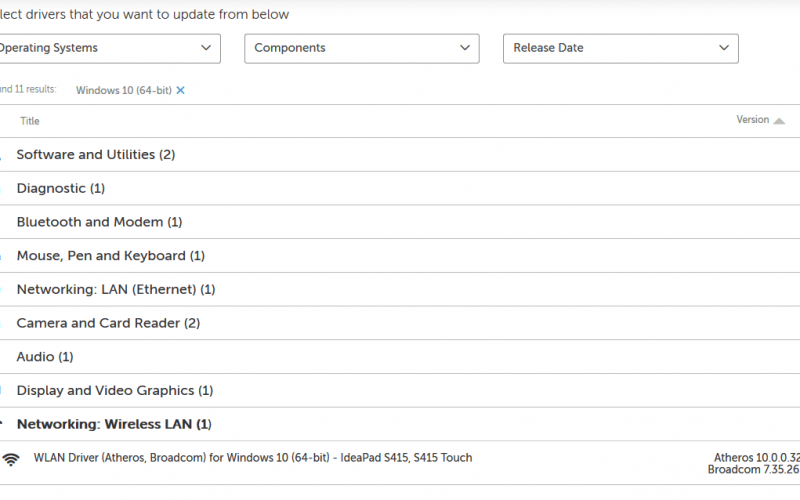
Task: Click the Release Date chevron arrow
Action: [723, 48]
